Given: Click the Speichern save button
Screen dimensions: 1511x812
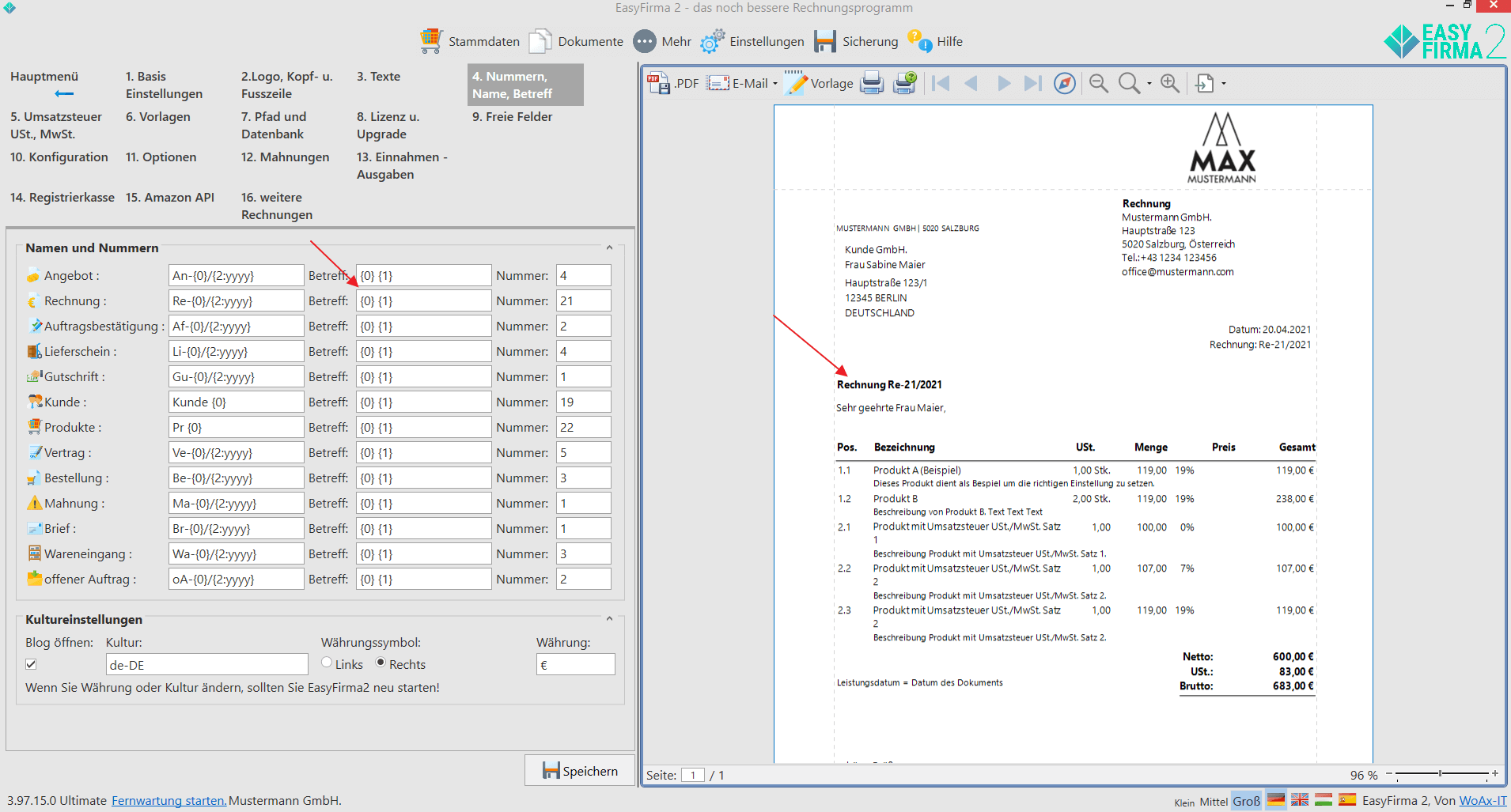Looking at the screenshot, I should pyautogui.click(x=580, y=770).
